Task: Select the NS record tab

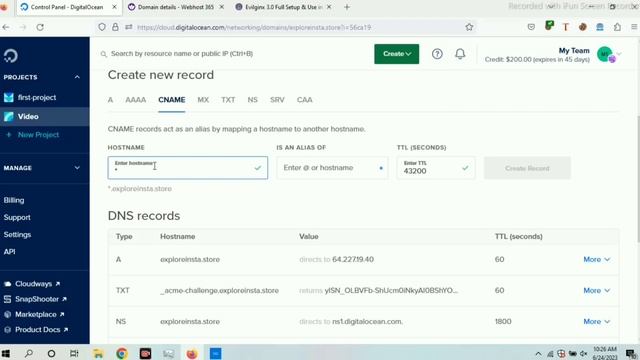Action: [252, 100]
